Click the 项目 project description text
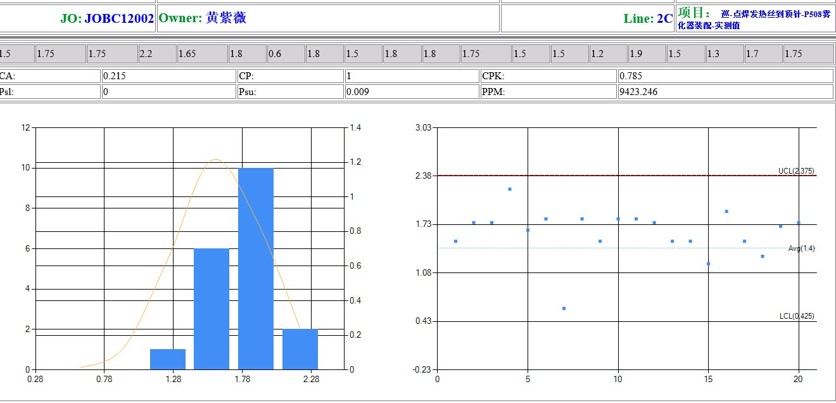Viewport: 836px width, 403px height. 753,18
